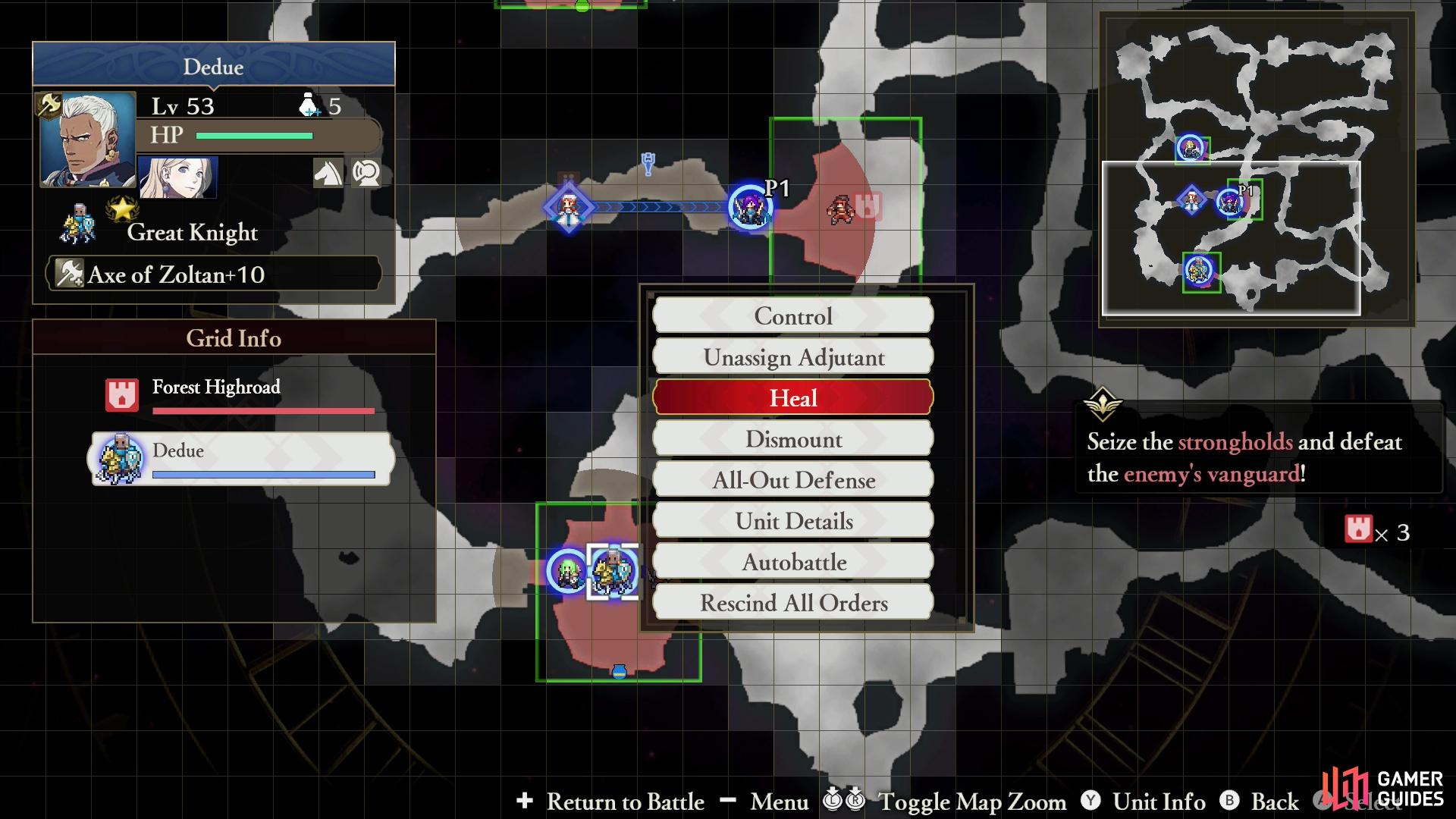Image resolution: width=1456 pixels, height=819 pixels.
Task: Select Heal from the action menu
Action: (793, 398)
